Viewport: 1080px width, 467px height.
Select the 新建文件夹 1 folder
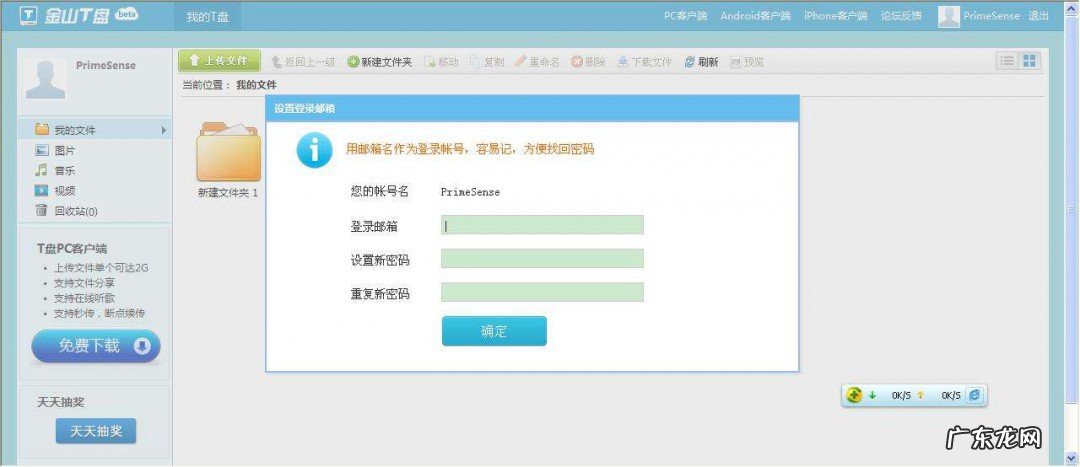[228, 160]
